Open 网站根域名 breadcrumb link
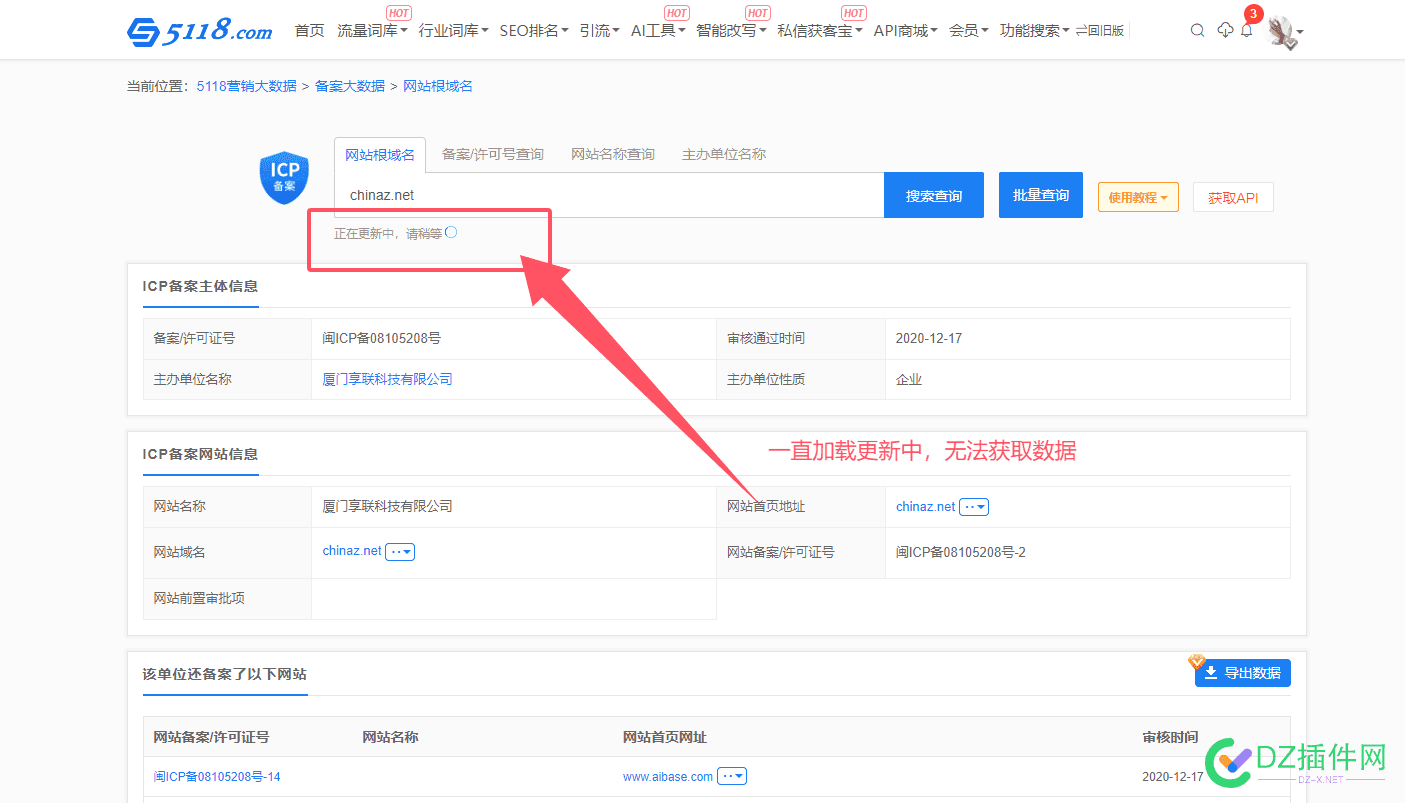The width and height of the screenshot is (1405, 803). [x=438, y=86]
